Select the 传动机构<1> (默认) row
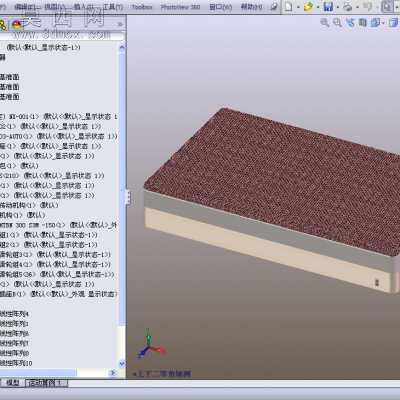The image size is (400, 400). point(29,205)
